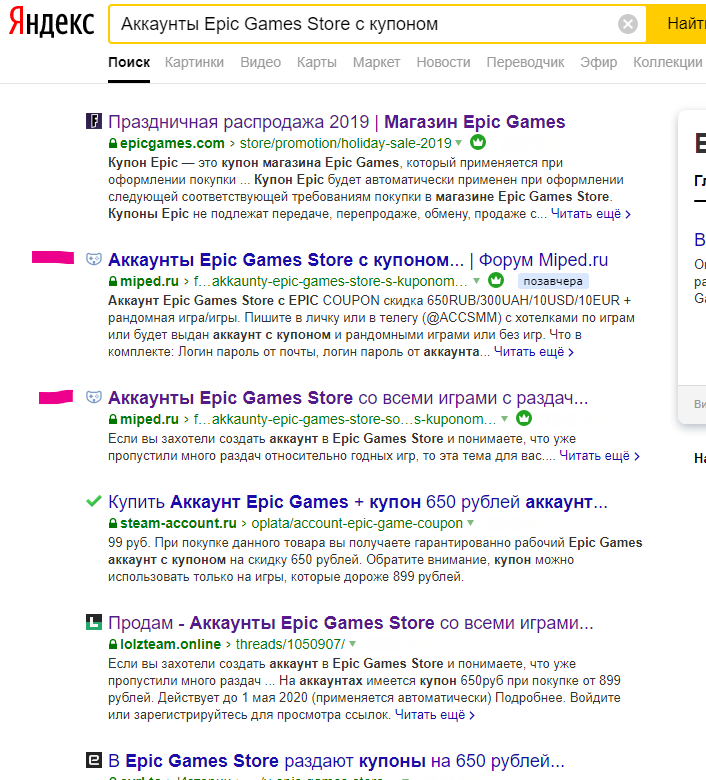This screenshot has height=780, width=706.
Task: Click Читать ещё in the EPIC COUPON snippet
Action: click(534, 352)
